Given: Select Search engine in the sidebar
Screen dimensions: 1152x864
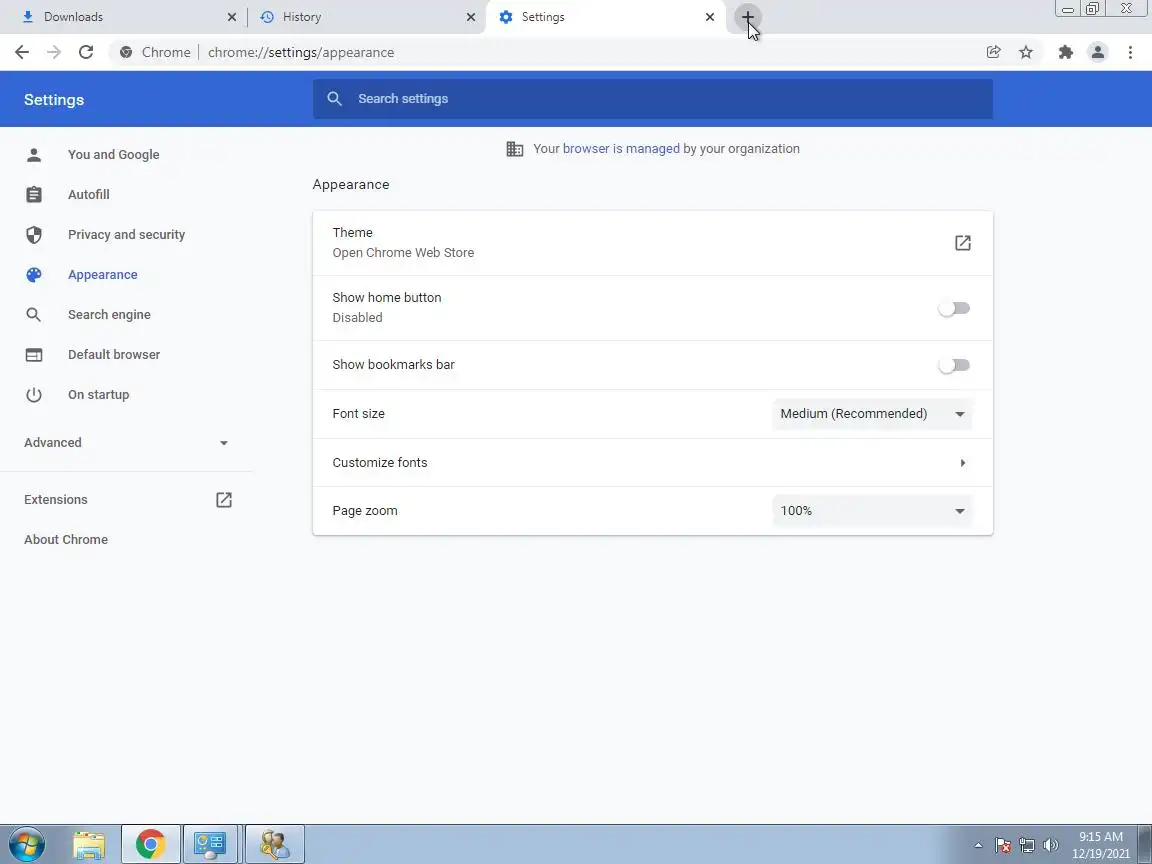Looking at the screenshot, I should (x=109, y=314).
